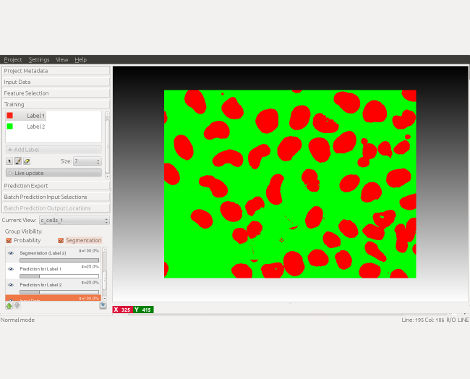Open the View menu
The image size is (470, 379).
pyautogui.click(x=62, y=60)
